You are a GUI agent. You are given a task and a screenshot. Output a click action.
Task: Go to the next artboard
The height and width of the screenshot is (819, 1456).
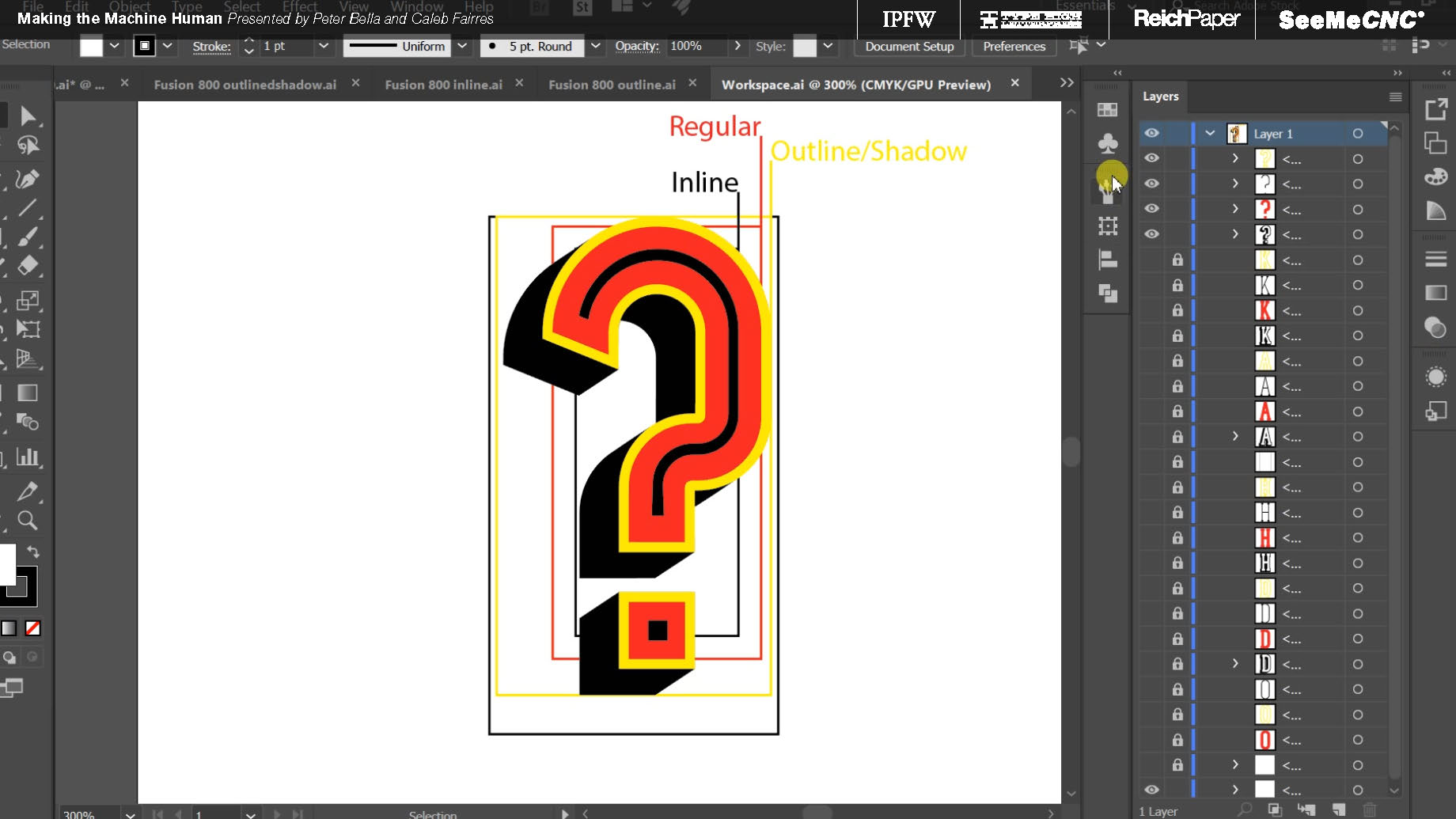coord(277,813)
